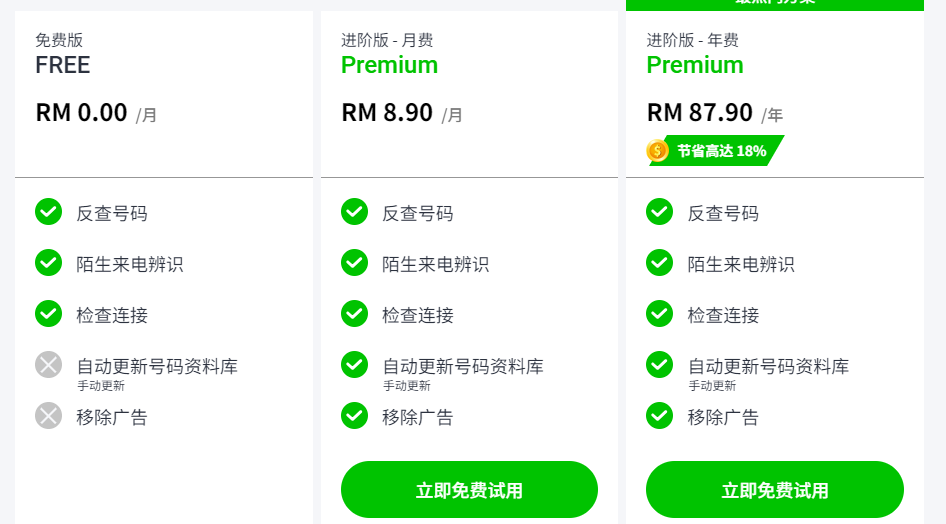This screenshot has height=524, width=946.
Task: Click checkmark beside 自动更新号码资料库 in yearly Premium plan
Action: (x=659, y=365)
